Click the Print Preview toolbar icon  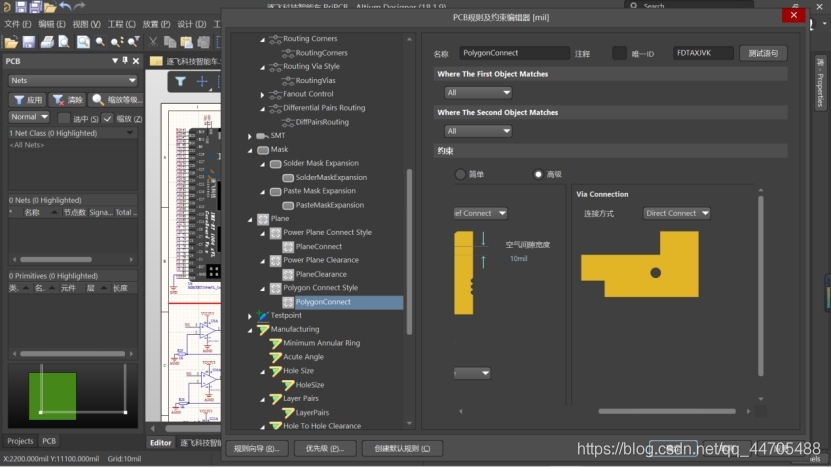tap(64, 42)
